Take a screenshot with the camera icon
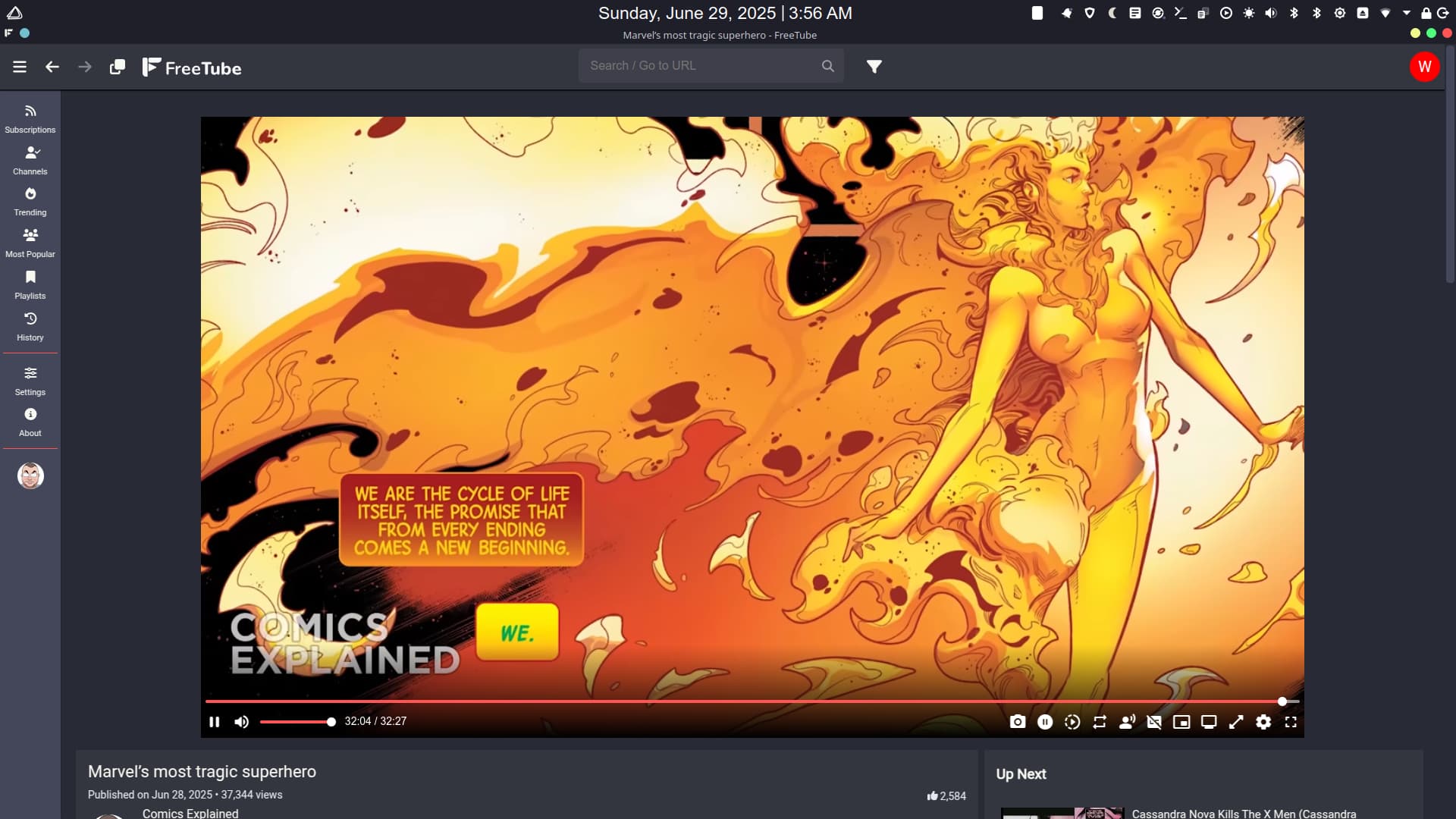The width and height of the screenshot is (1456, 819). [1018, 722]
